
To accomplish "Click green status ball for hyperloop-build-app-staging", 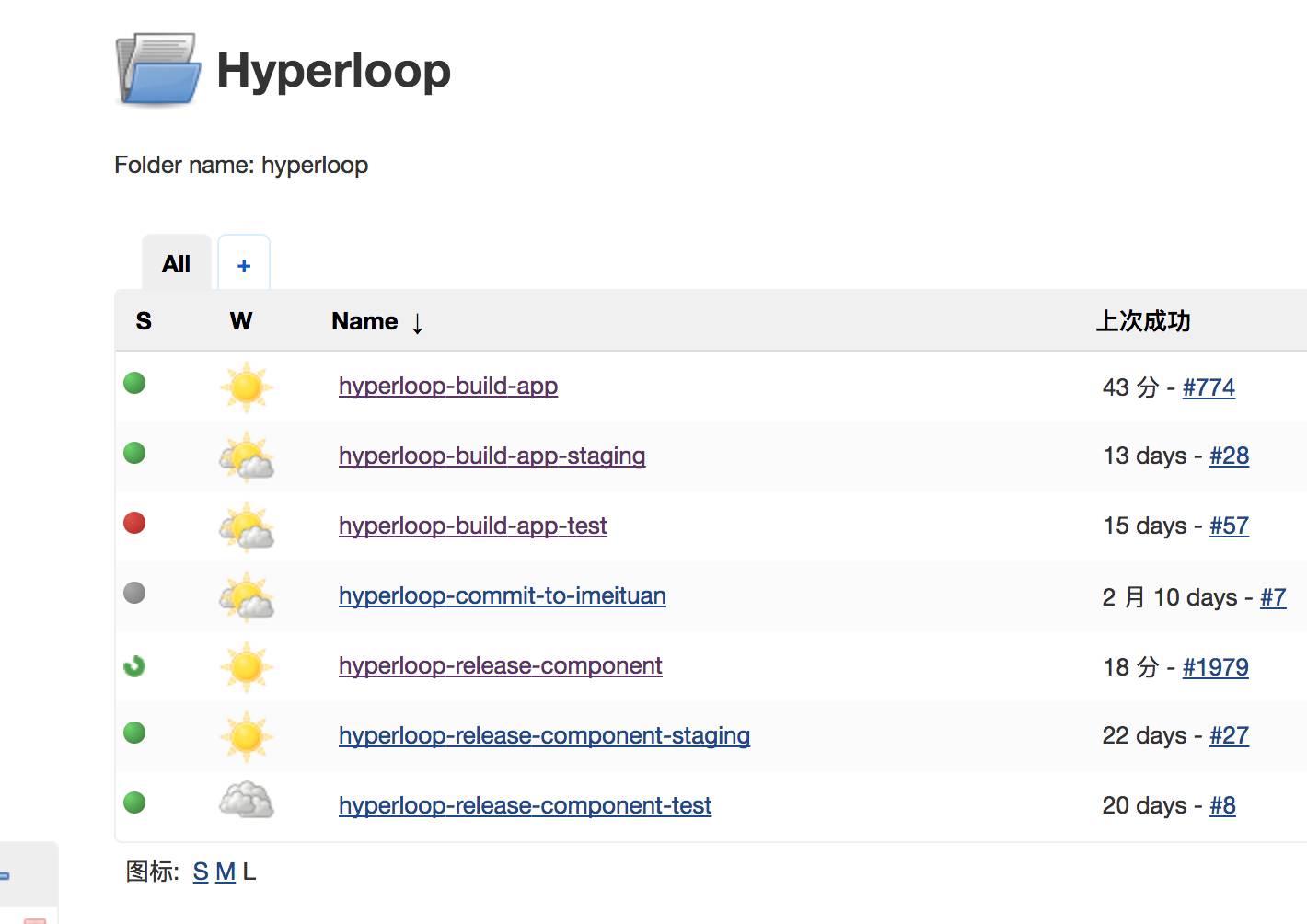I will (134, 453).
